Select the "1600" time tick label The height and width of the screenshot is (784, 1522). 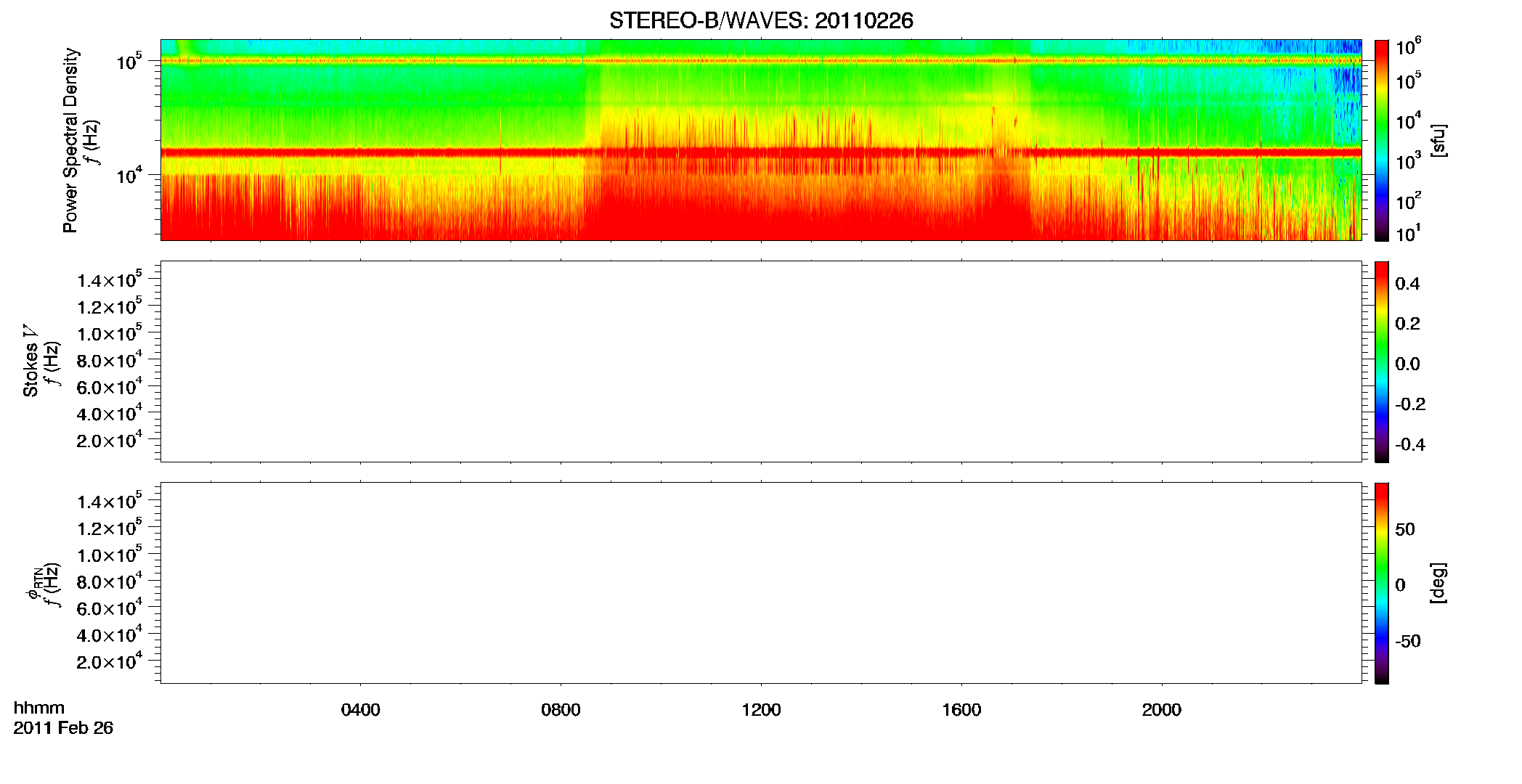(x=961, y=710)
